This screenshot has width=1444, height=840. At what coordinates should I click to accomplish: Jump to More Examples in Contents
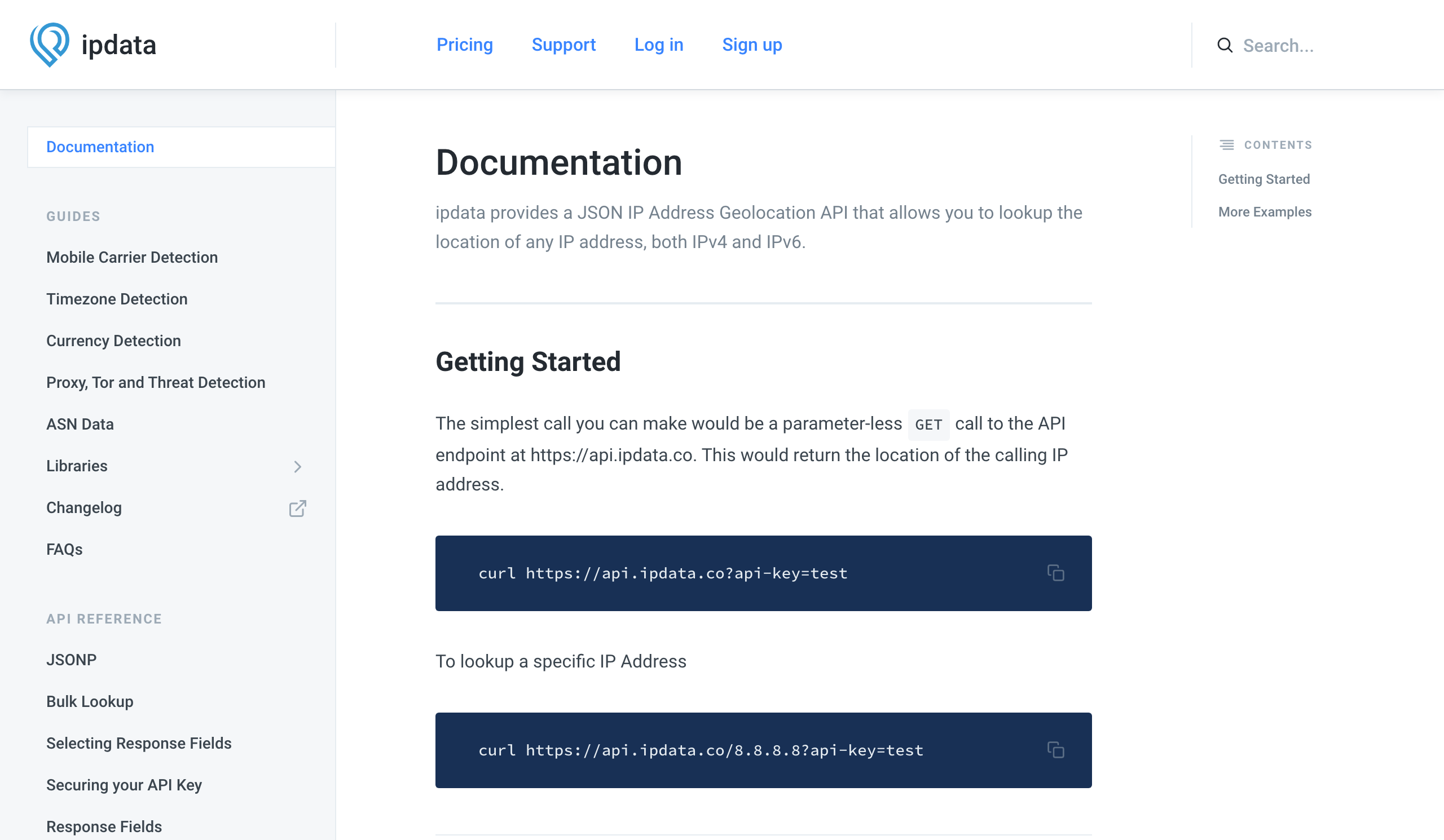click(1265, 212)
